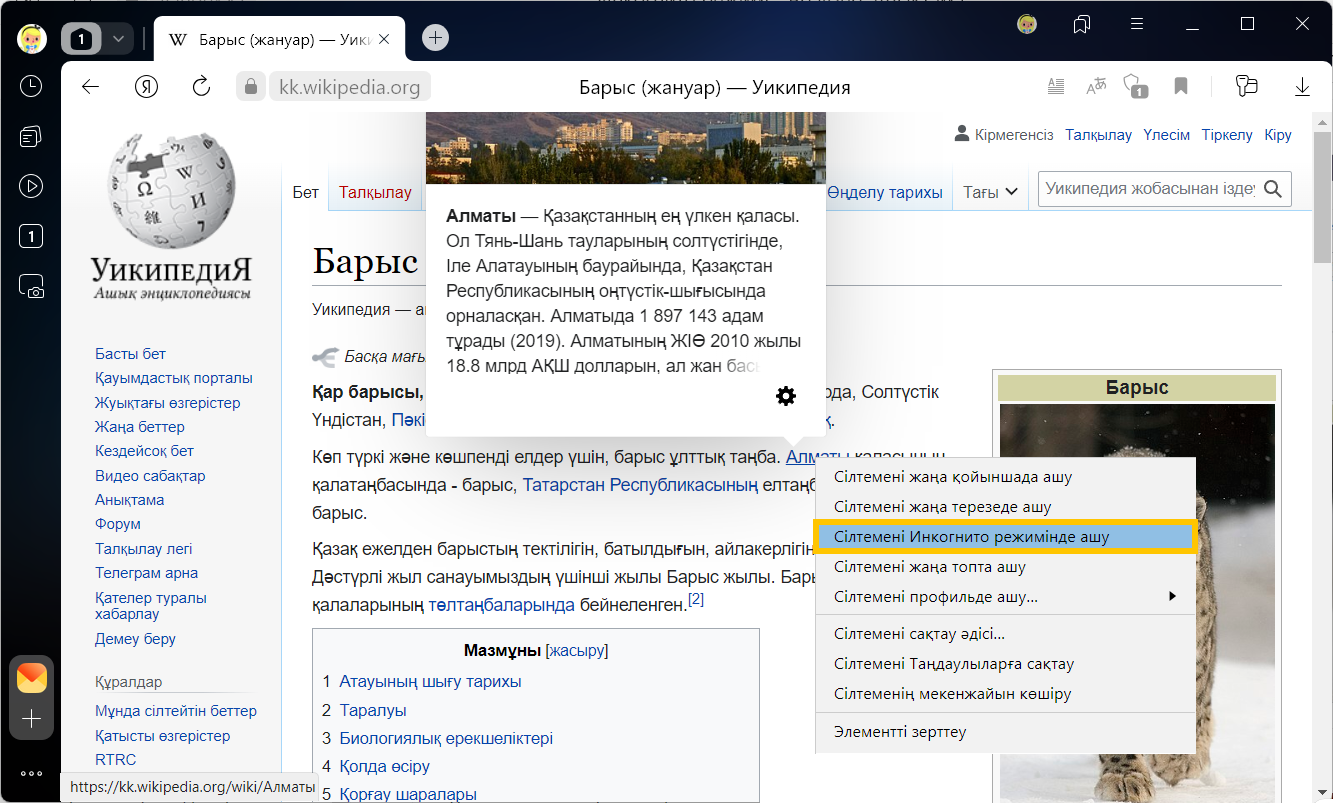Switch to the Бет tab
The height and width of the screenshot is (803, 1333).
pos(306,193)
